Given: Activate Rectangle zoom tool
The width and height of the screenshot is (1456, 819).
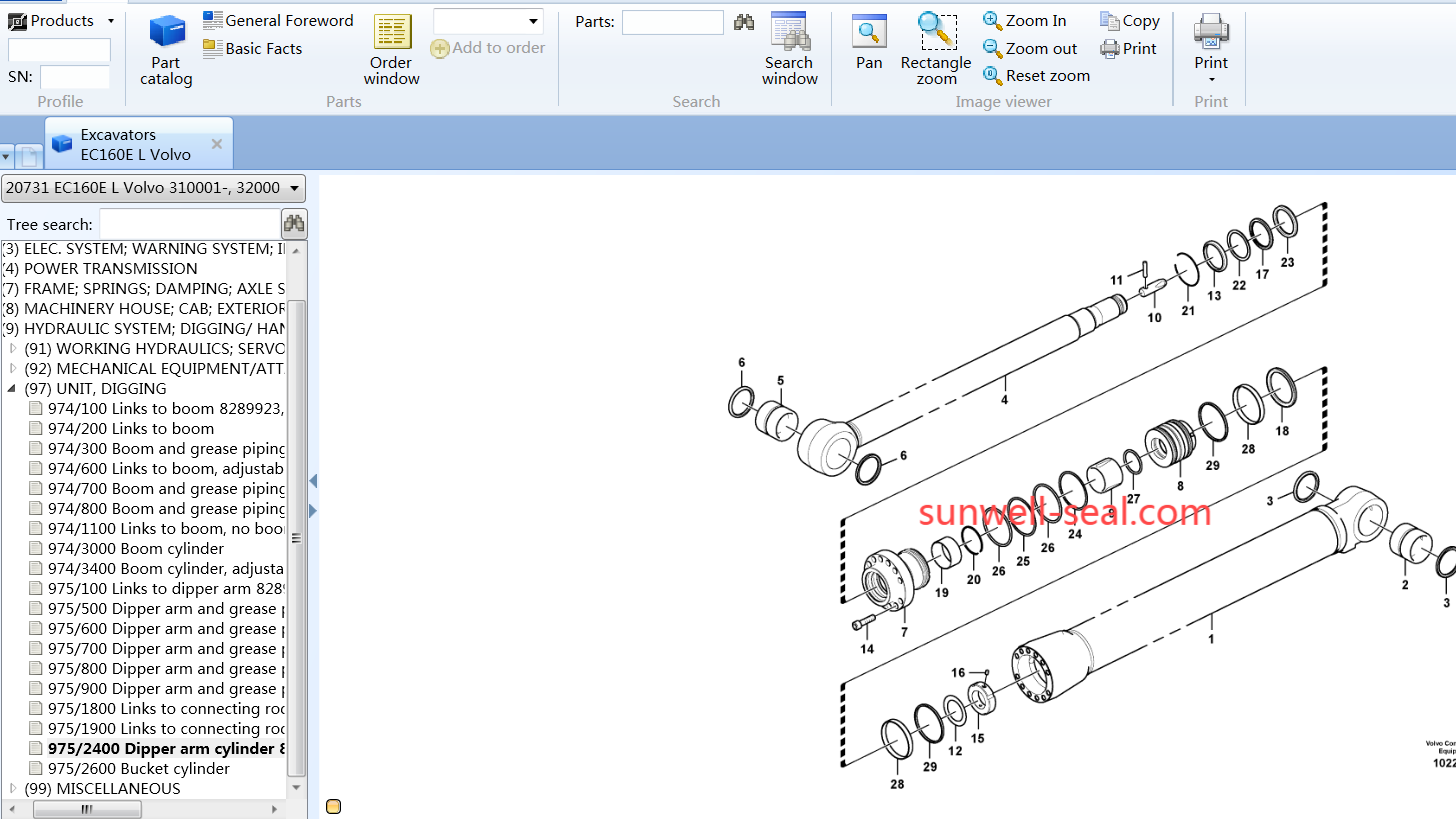Looking at the screenshot, I should (x=936, y=48).
